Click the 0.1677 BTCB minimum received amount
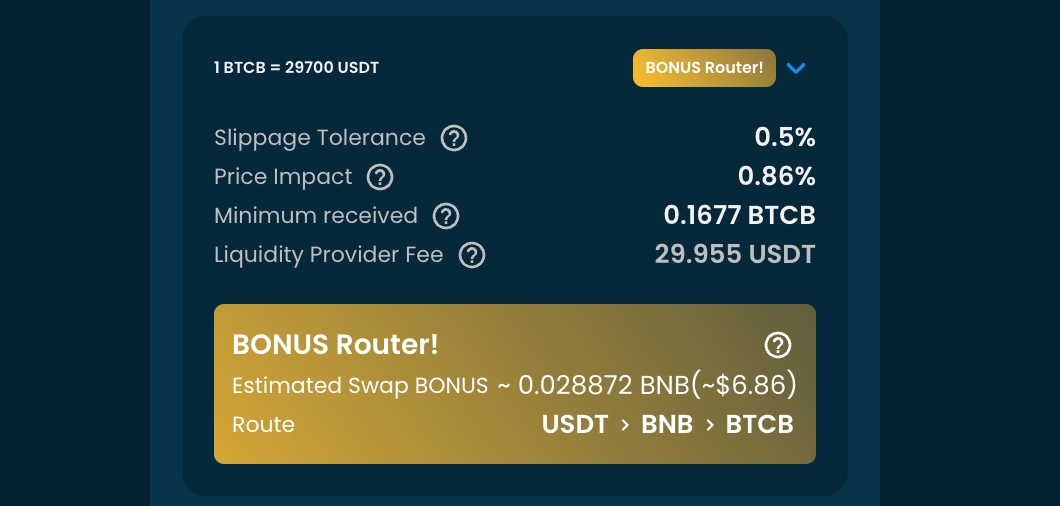Screen dimensions: 1060x506 [740, 216]
